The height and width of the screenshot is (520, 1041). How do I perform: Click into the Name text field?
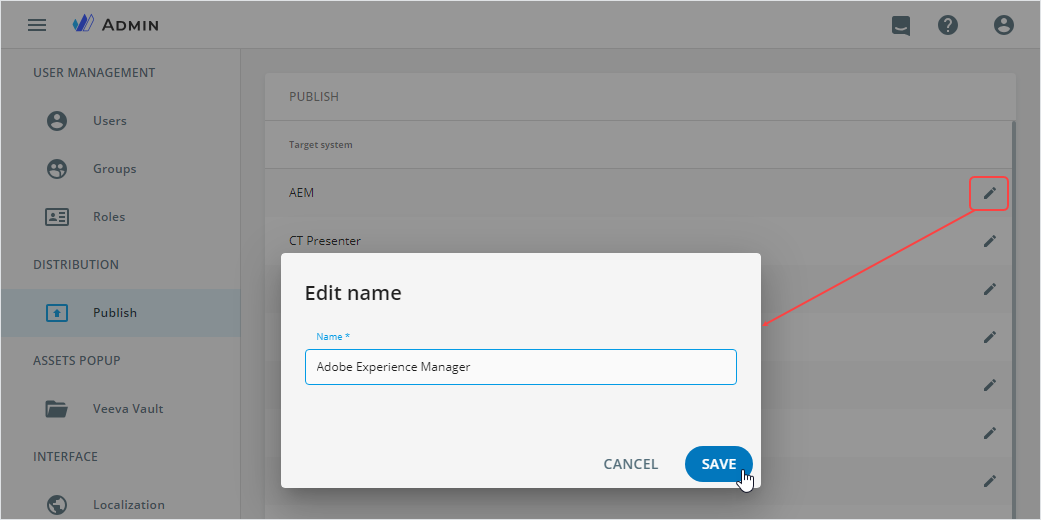pyautogui.click(x=520, y=367)
